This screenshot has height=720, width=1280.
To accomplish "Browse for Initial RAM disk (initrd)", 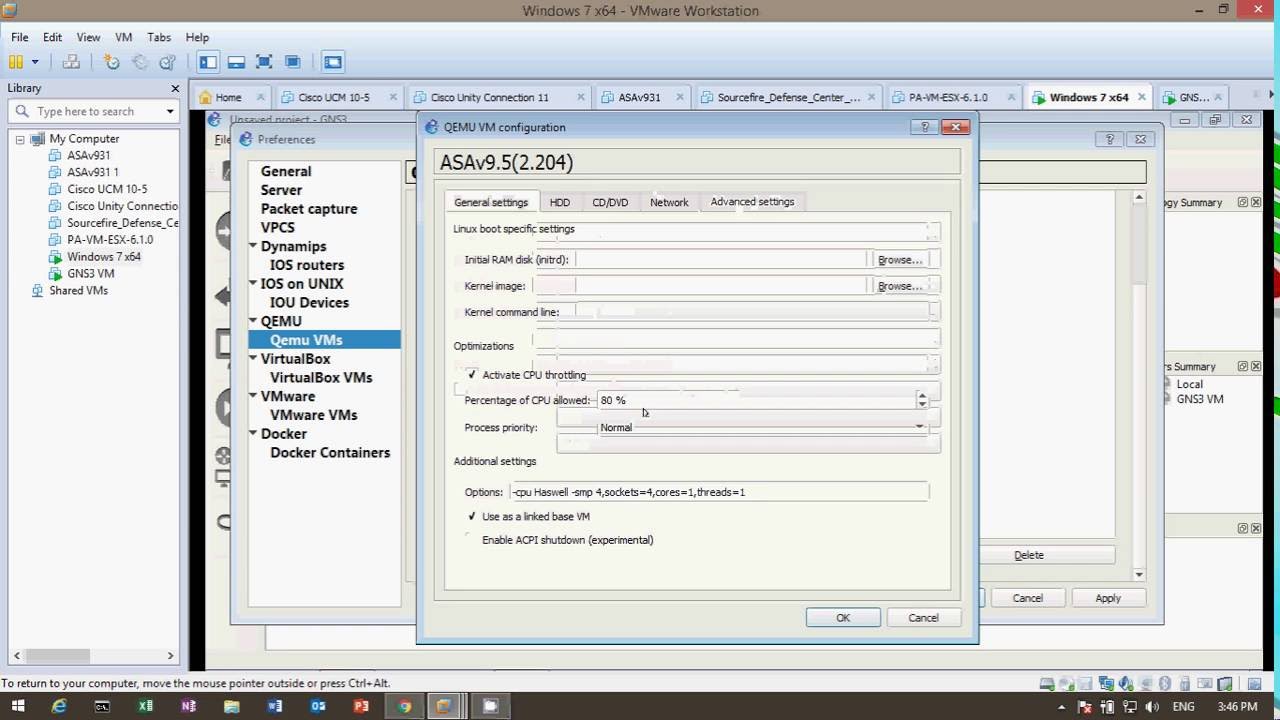I will tap(899, 259).
